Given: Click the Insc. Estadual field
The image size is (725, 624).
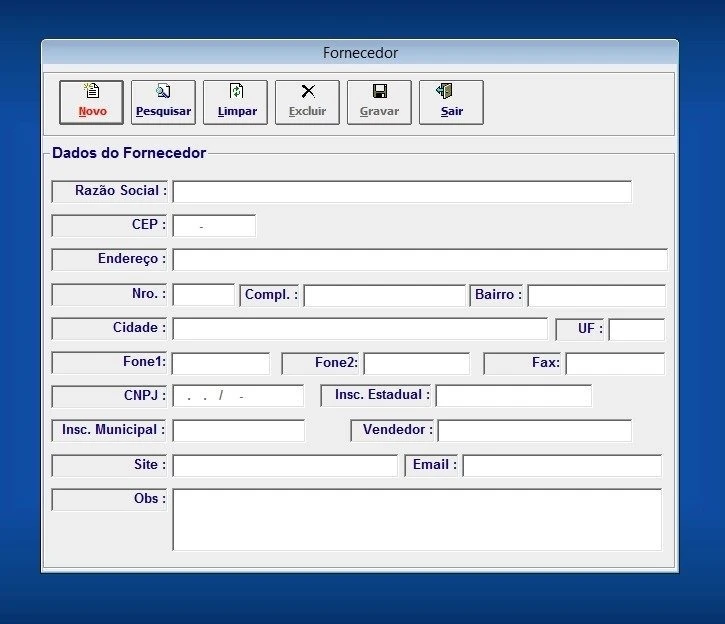Looking at the screenshot, I should coord(513,396).
